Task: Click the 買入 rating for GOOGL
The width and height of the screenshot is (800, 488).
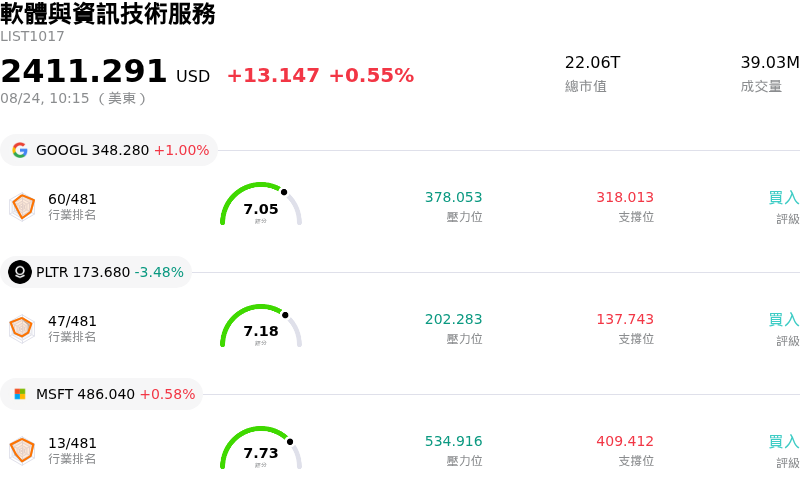Action: click(x=784, y=198)
